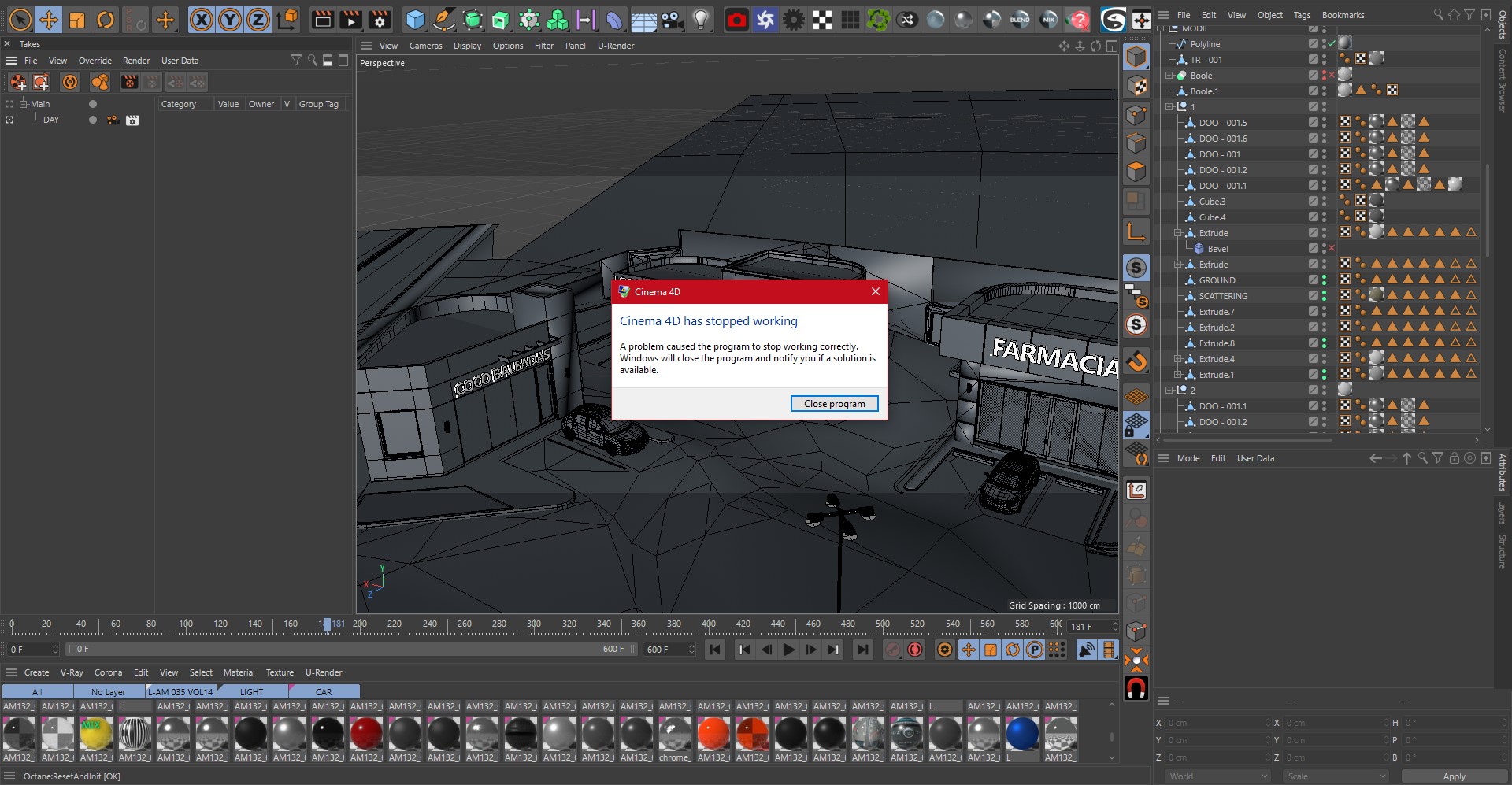Viewport: 1512px width, 785px height.
Task: Open the World coordinate dropdown
Action: [x=1217, y=776]
